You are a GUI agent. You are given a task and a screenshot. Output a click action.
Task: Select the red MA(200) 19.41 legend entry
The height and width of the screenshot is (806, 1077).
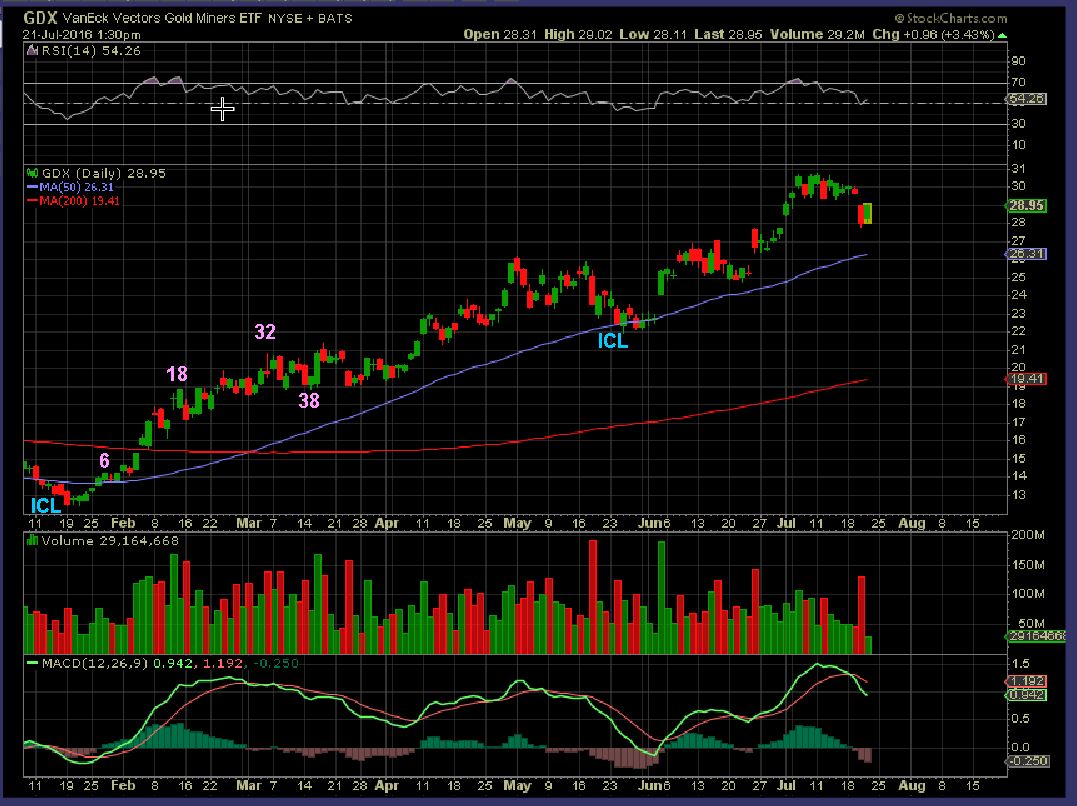73,201
